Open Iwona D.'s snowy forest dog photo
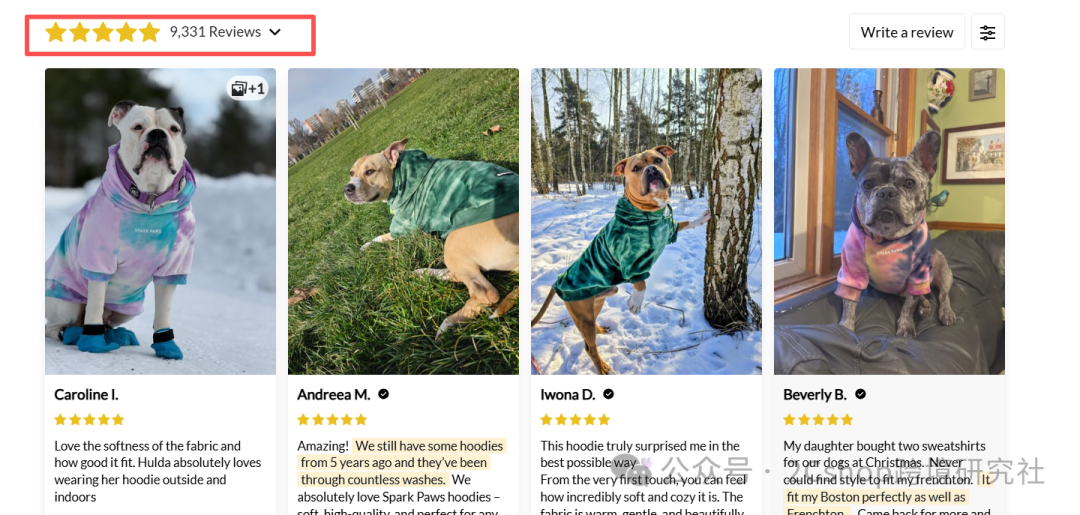Viewport: 1080px width, 515px height. [646, 221]
